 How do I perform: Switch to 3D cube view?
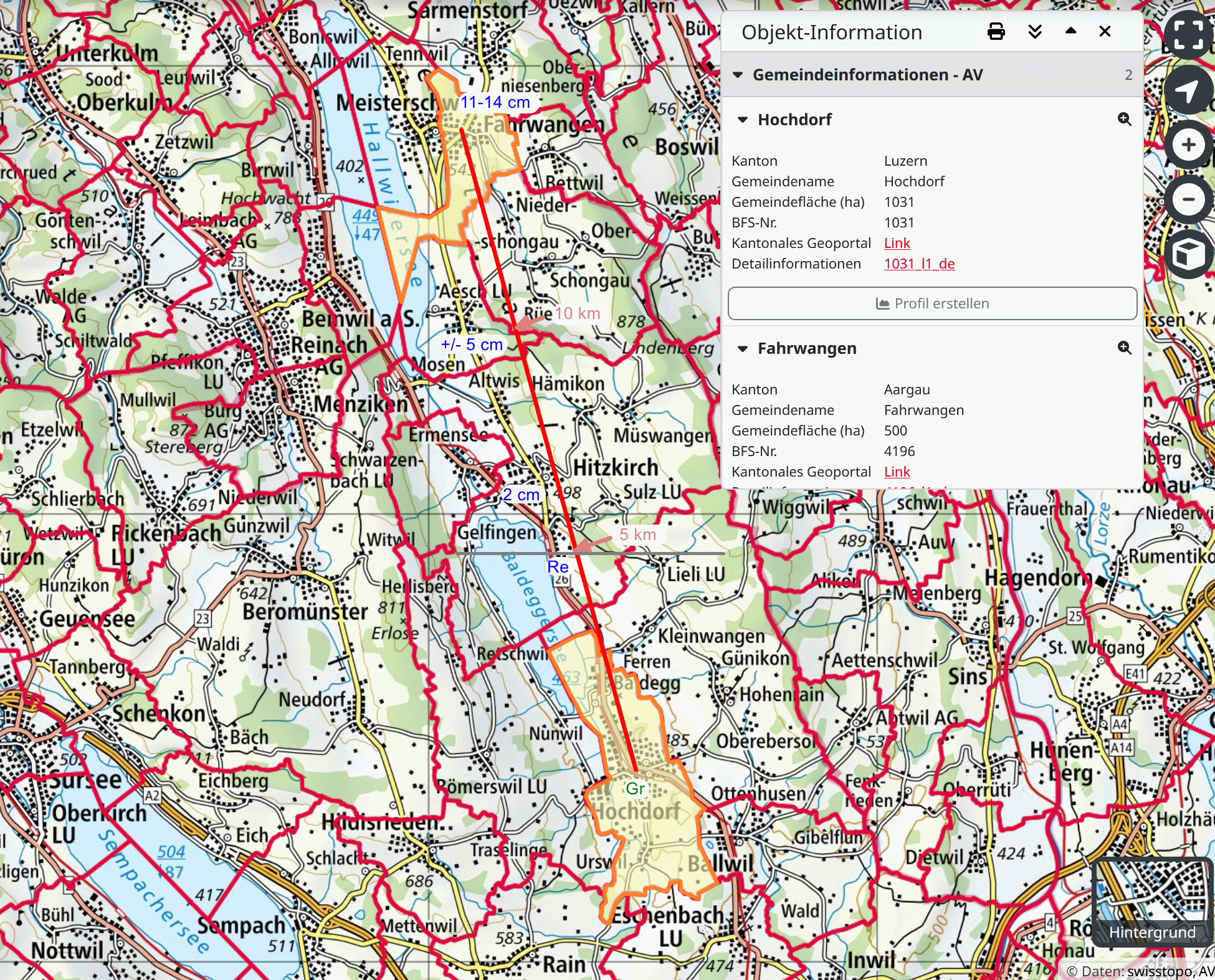(1188, 254)
